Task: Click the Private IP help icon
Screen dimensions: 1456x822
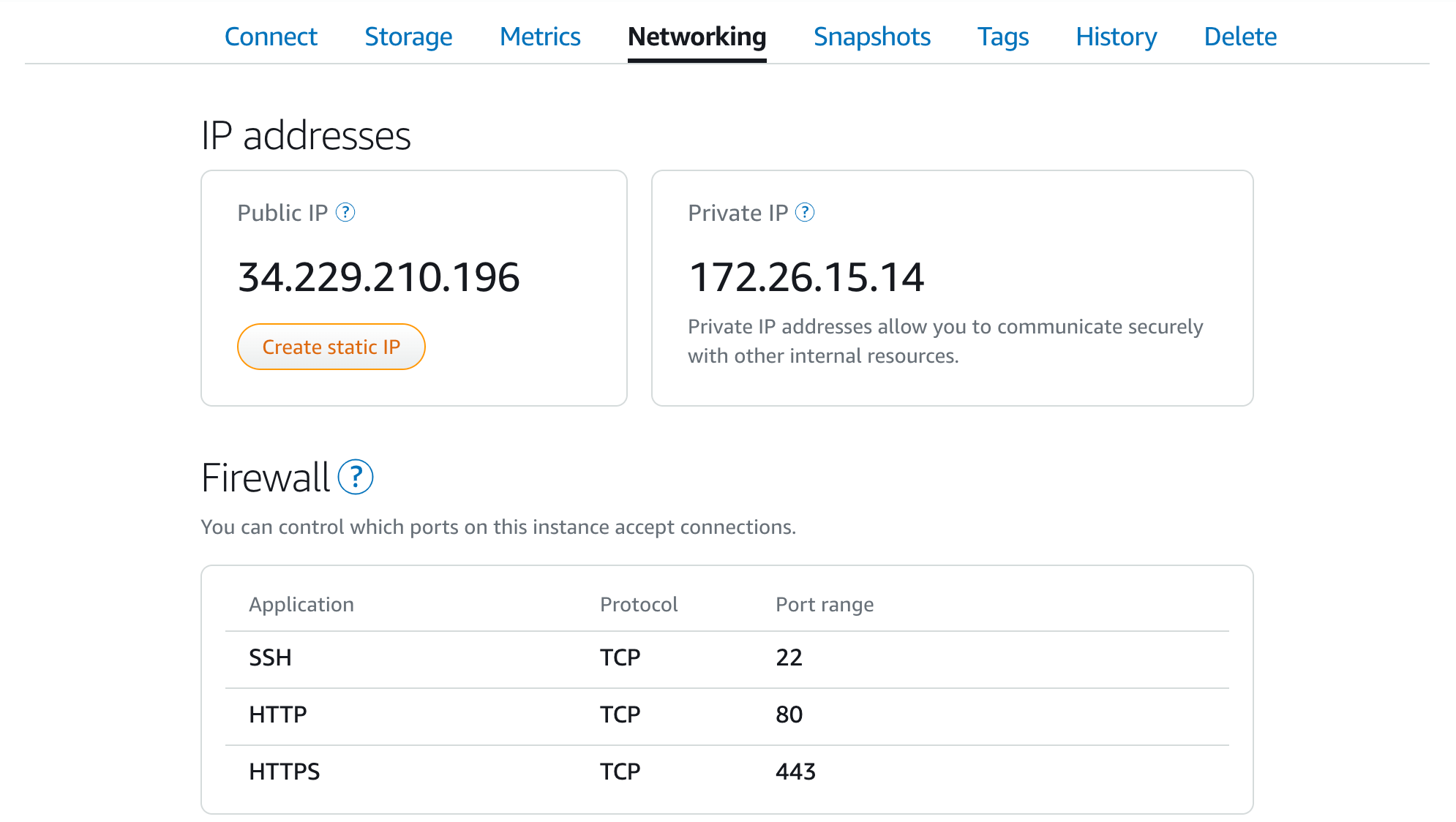Action: [805, 213]
